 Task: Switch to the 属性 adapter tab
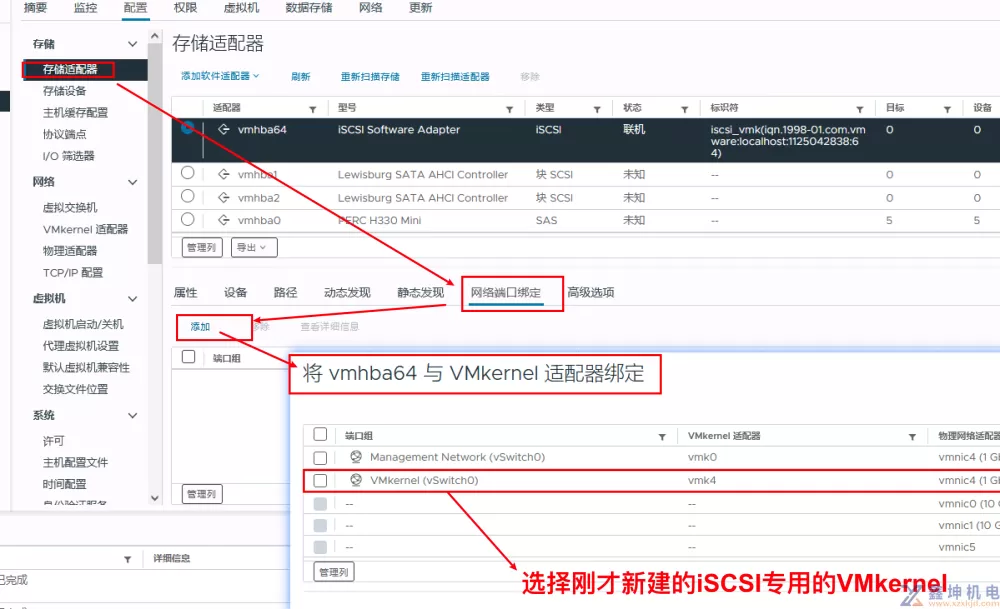point(186,292)
